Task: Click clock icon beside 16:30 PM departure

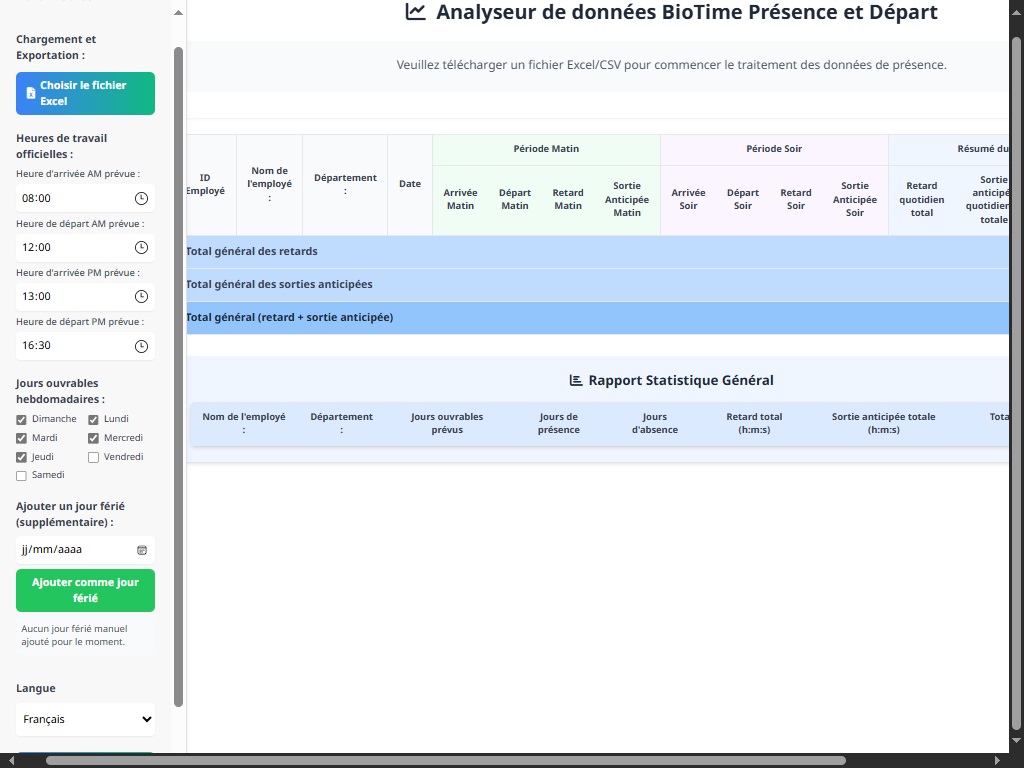Action: tap(141, 346)
